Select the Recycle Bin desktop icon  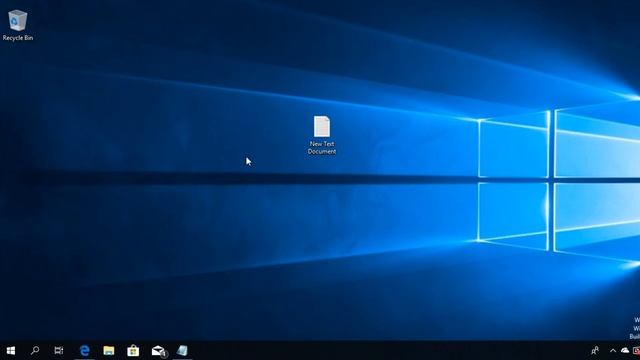tap(18, 20)
